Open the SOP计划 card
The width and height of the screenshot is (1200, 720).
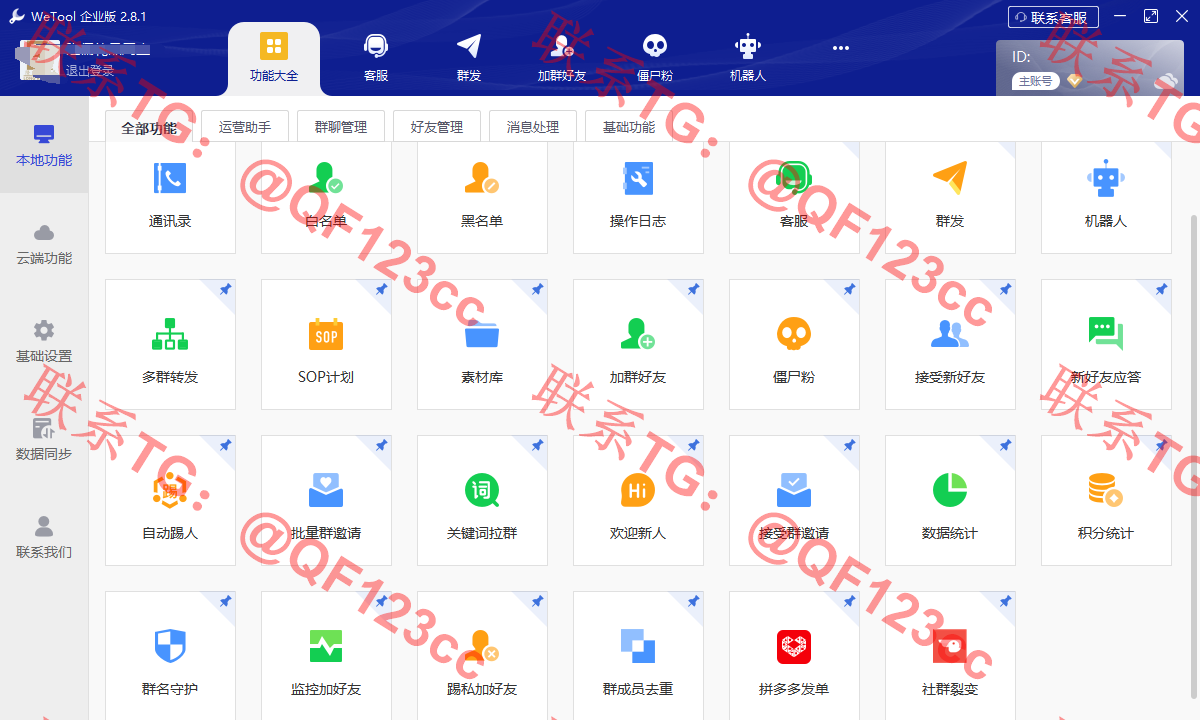[x=326, y=344]
